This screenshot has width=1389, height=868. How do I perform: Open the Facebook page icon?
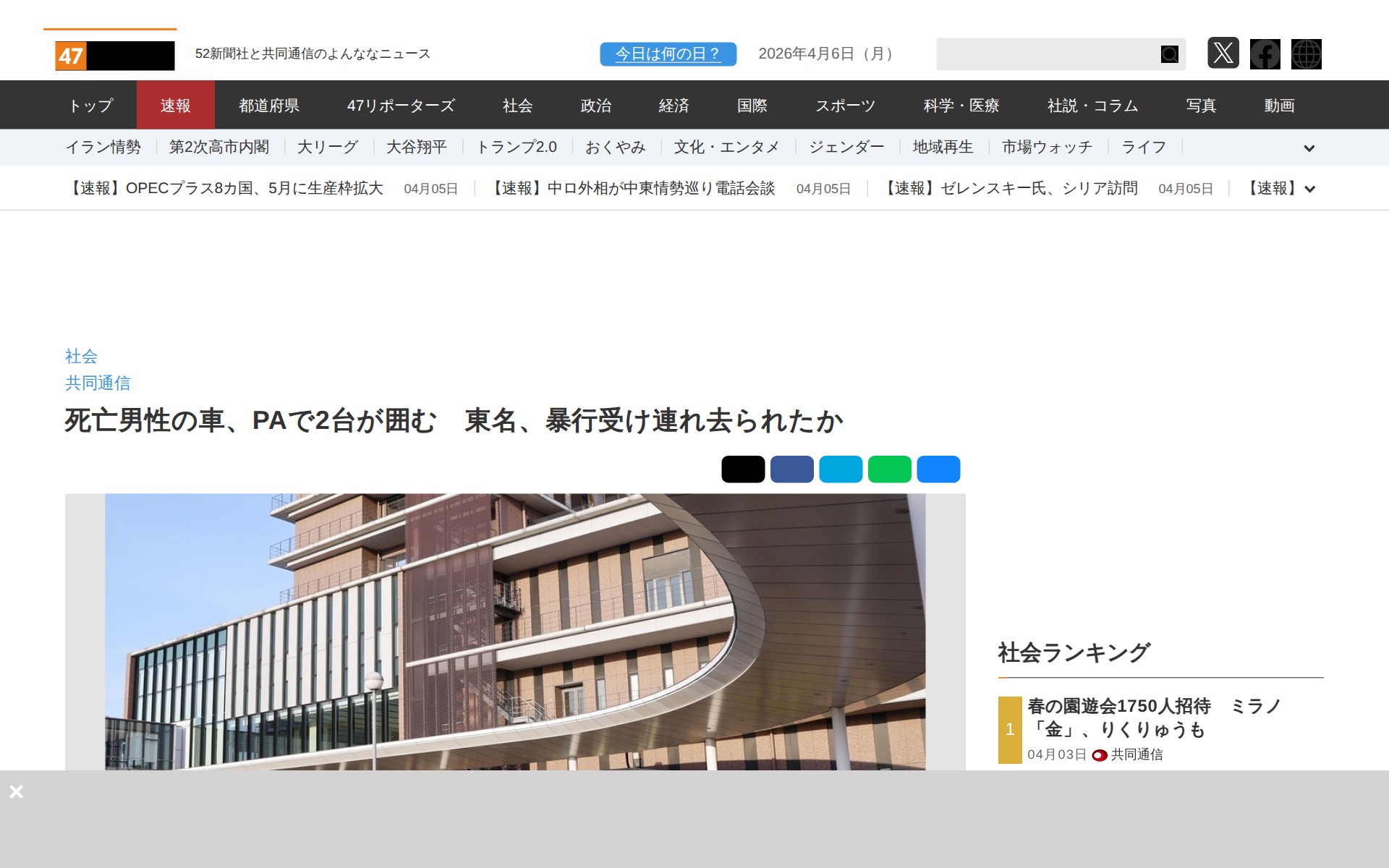click(x=1265, y=54)
